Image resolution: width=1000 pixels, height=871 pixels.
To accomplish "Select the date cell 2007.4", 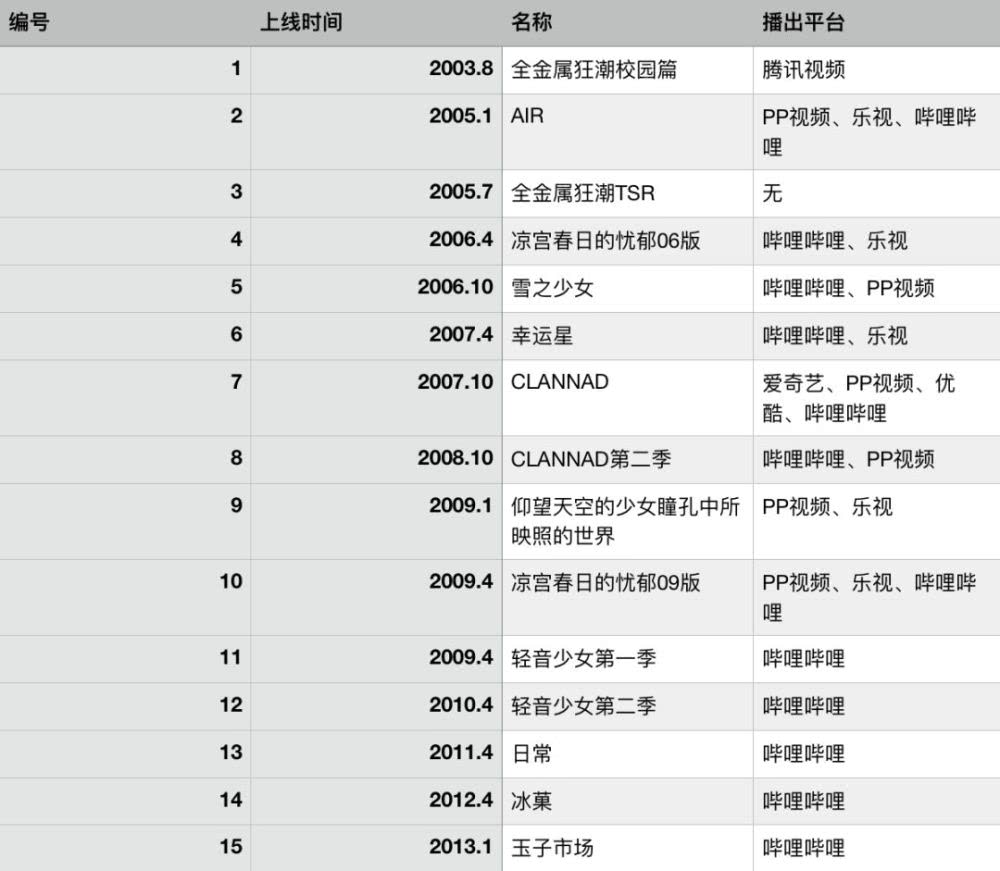I will (x=376, y=336).
